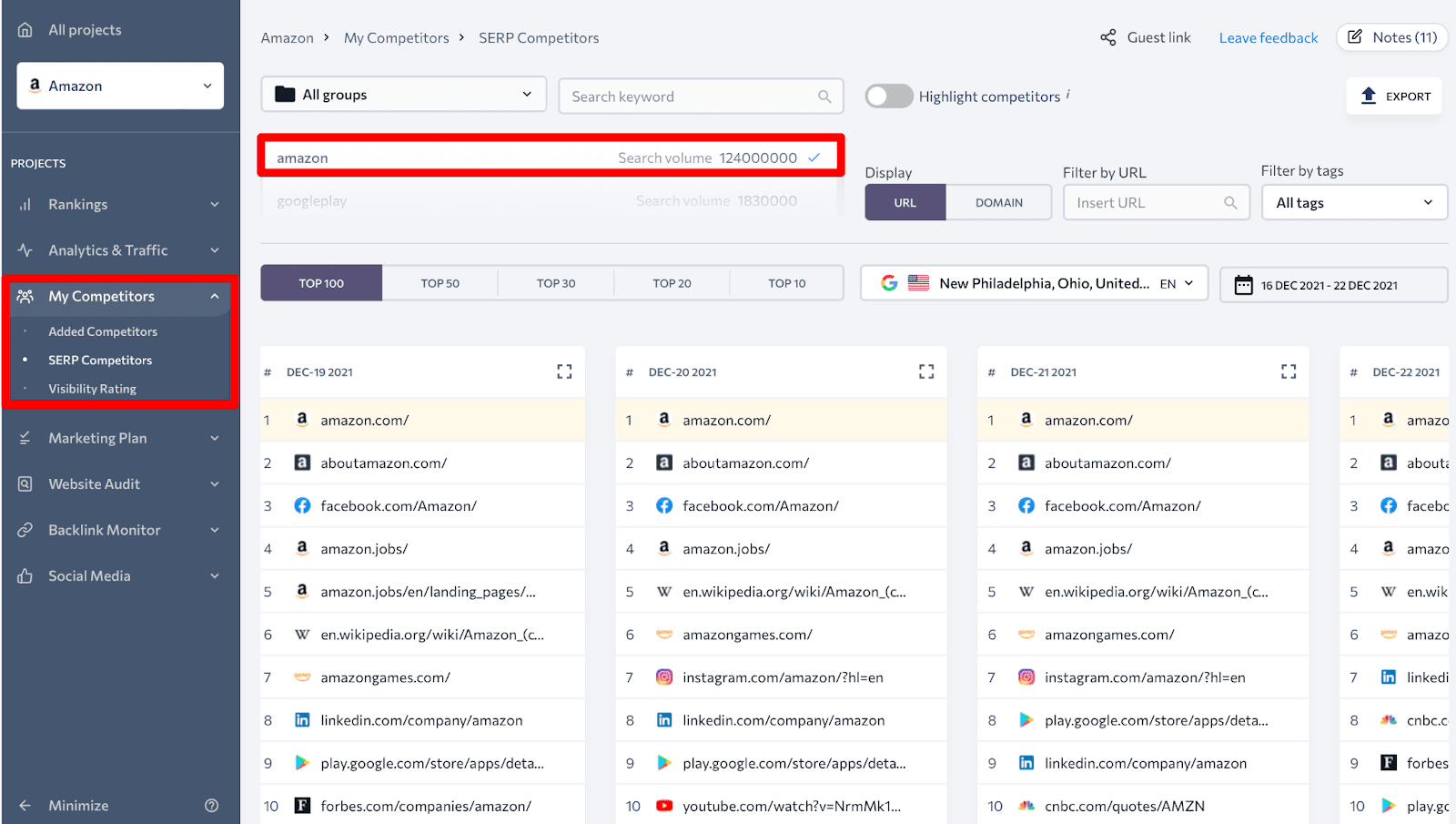Viewport: 1456px width, 824px height.
Task: Expand the Social Media chevron
Action: coord(215,576)
